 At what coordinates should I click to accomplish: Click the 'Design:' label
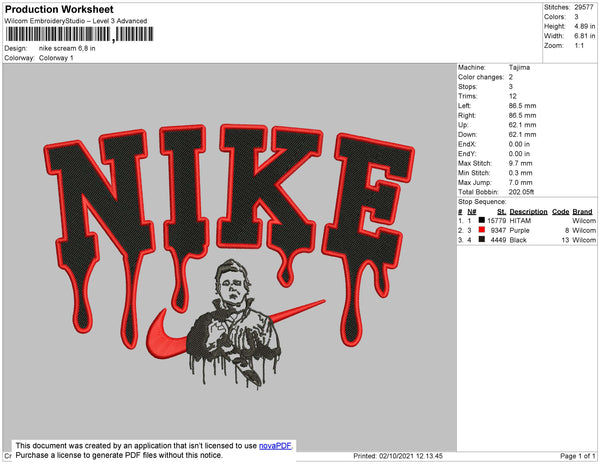[16, 49]
